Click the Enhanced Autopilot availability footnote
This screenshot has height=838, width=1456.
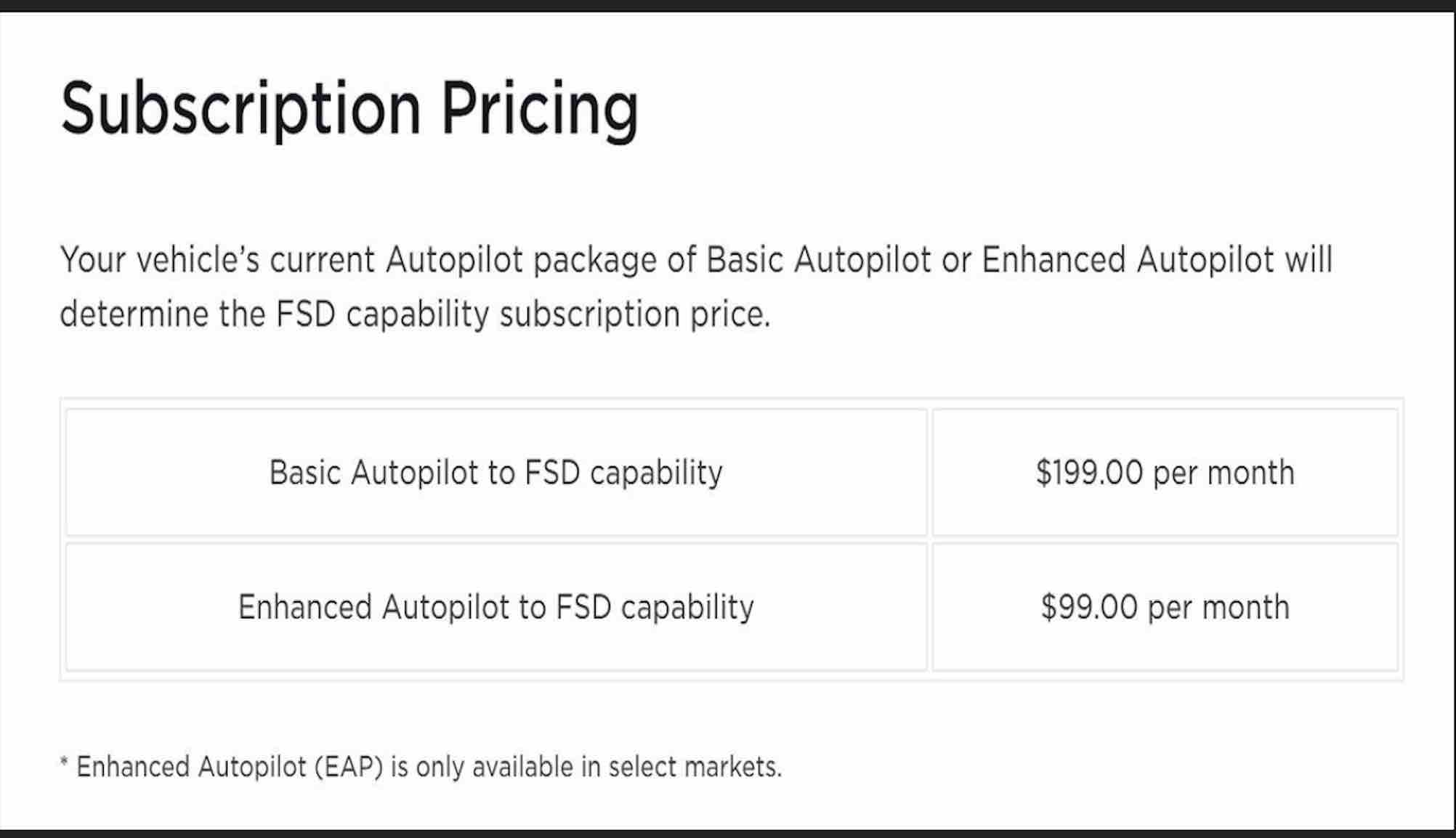point(421,767)
